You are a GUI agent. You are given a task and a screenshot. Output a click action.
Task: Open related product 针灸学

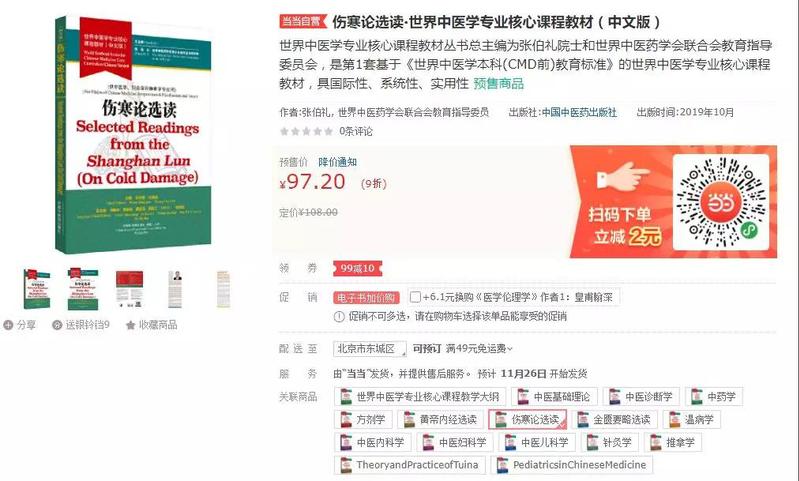coord(609,442)
